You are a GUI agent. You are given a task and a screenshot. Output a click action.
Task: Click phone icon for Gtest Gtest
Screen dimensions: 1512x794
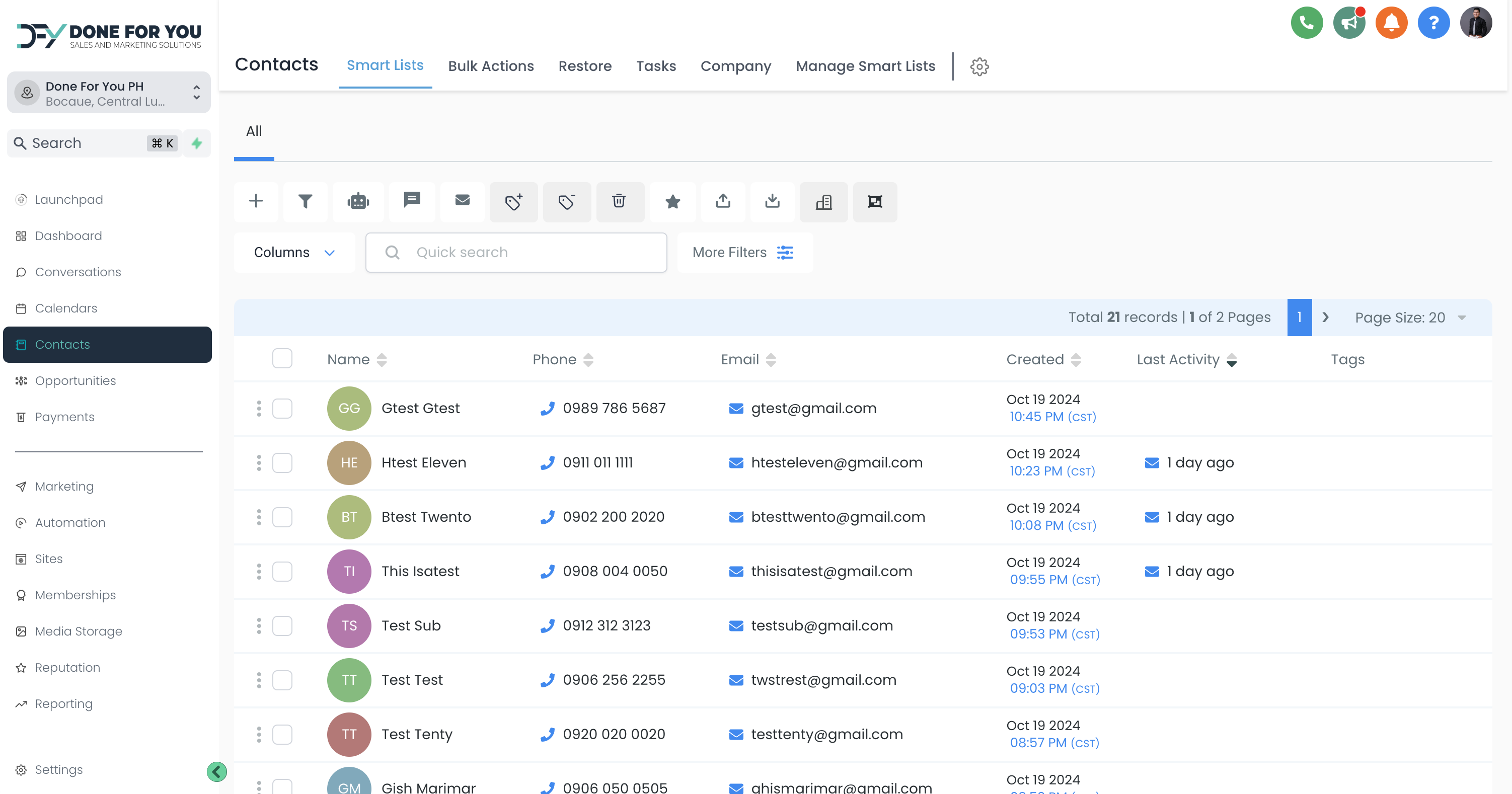point(548,409)
